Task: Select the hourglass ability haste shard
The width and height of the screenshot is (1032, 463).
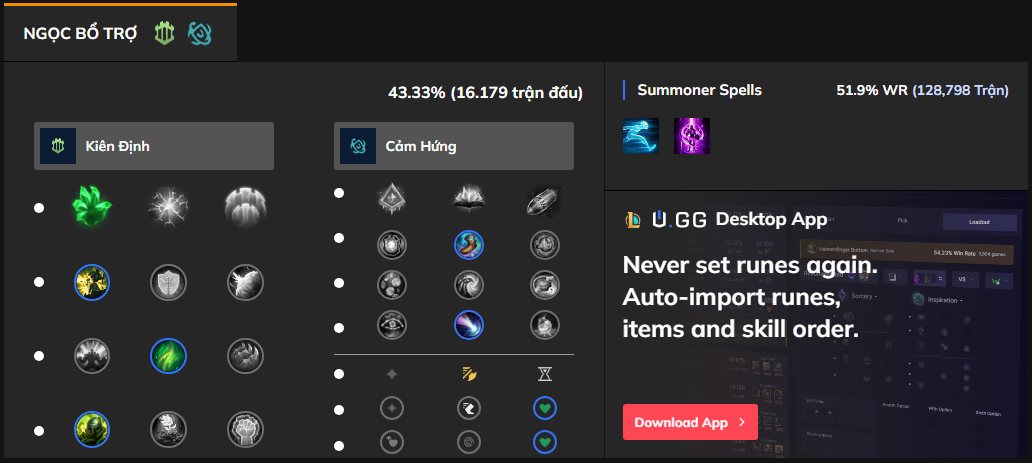Action: [544, 374]
